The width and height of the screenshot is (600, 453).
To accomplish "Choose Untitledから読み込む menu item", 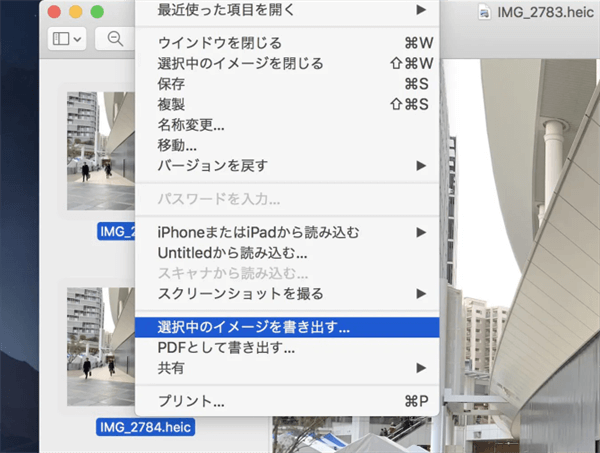I will tap(232, 253).
